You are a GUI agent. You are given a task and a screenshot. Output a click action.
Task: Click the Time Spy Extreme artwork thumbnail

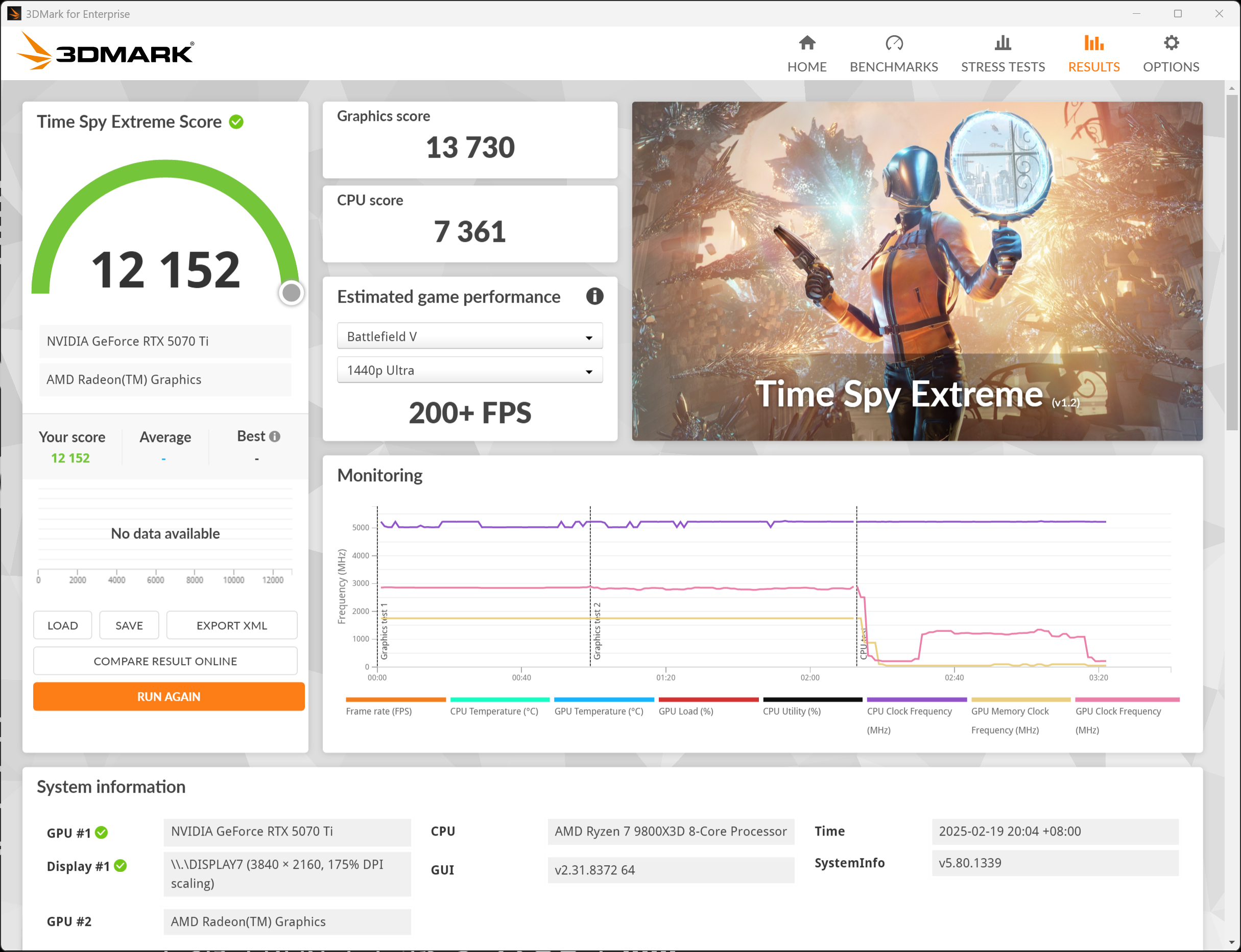(x=917, y=271)
